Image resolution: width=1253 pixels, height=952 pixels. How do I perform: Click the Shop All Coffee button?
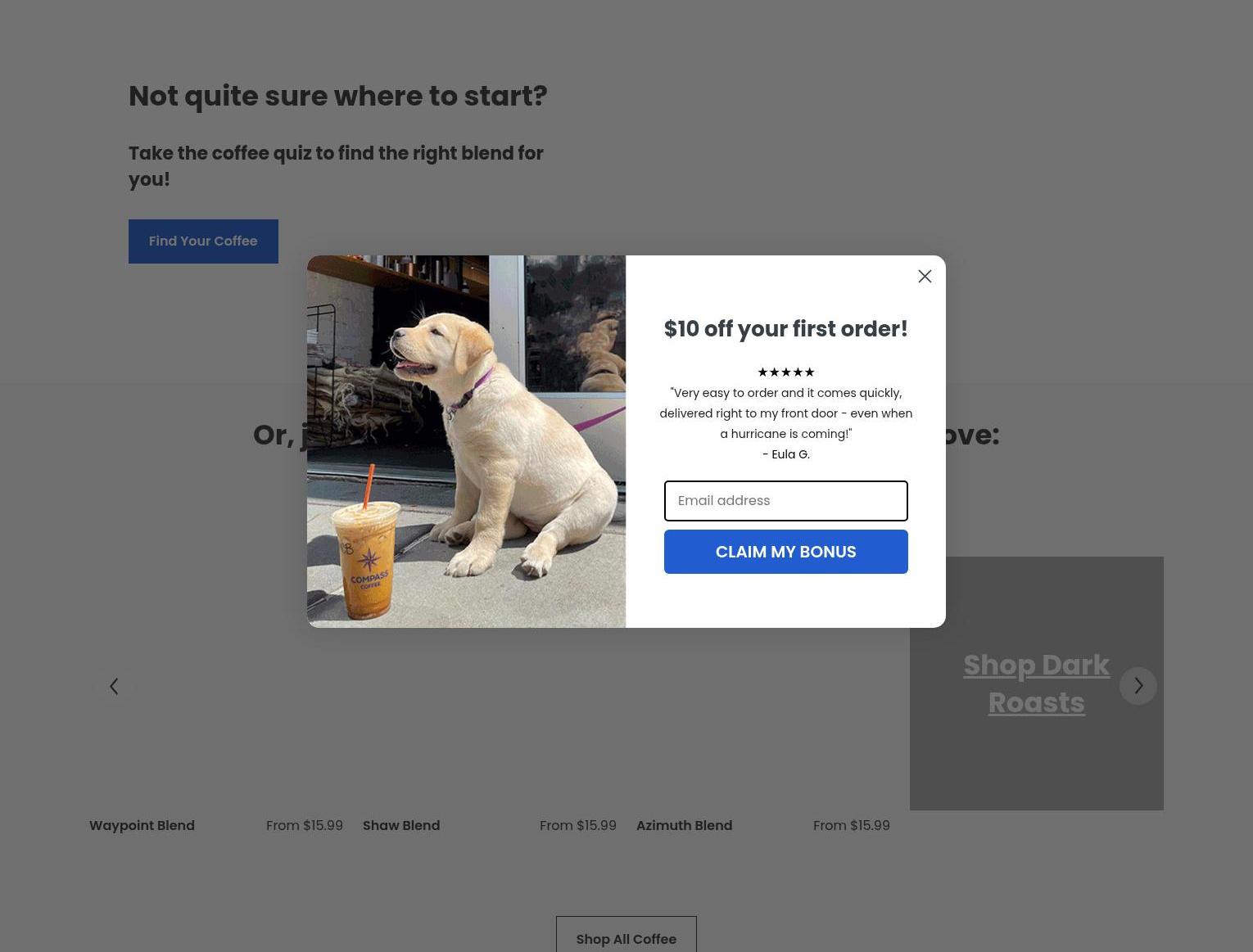626,938
